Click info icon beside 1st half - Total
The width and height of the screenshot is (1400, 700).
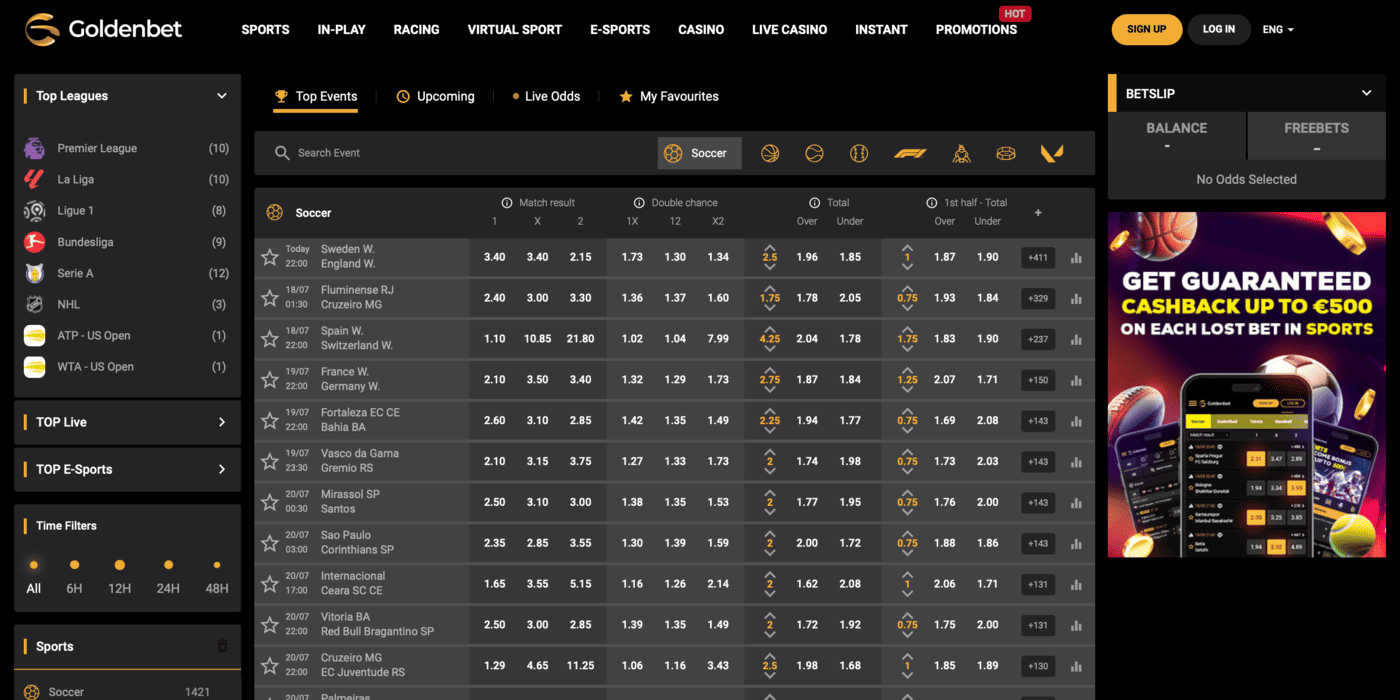click(x=932, y=203)
